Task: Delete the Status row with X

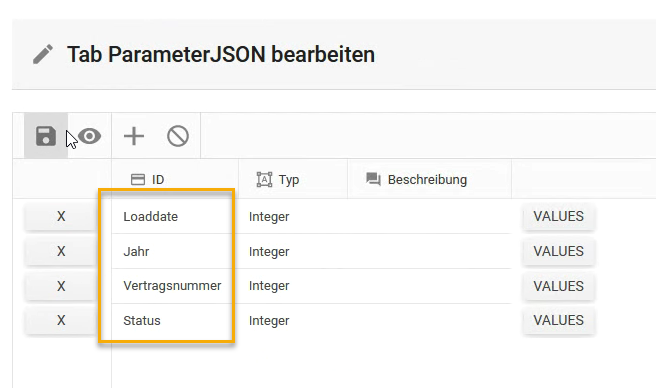Action: [x=61, y=320]
